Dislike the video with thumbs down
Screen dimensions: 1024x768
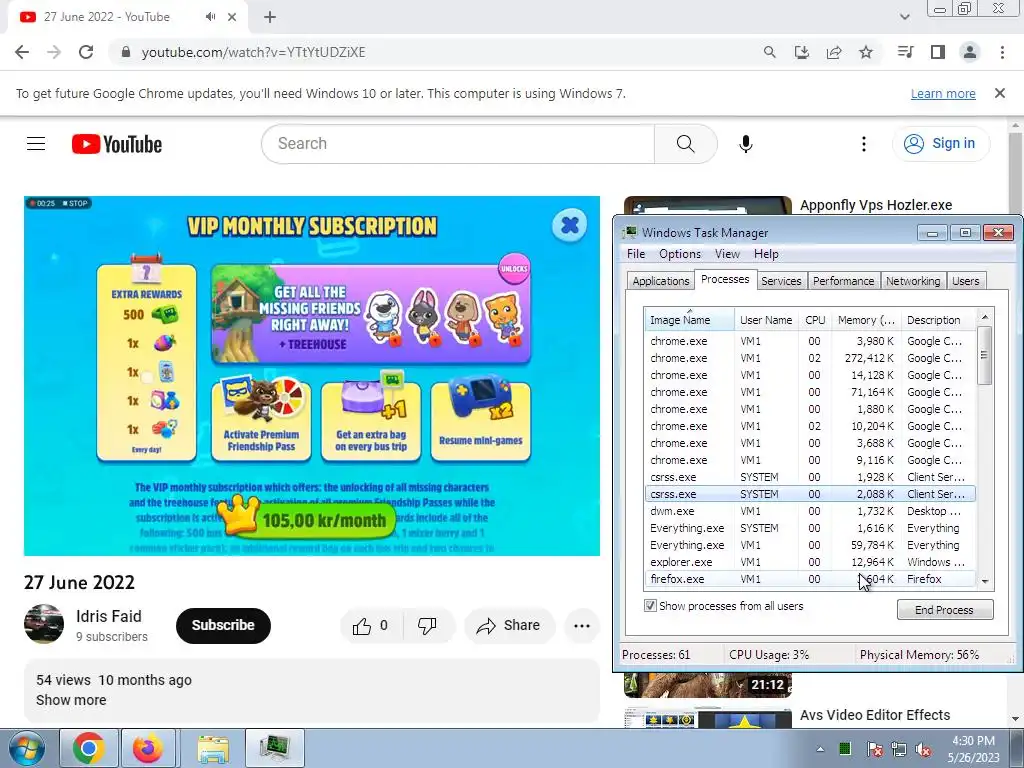click(x=427, y=626)
